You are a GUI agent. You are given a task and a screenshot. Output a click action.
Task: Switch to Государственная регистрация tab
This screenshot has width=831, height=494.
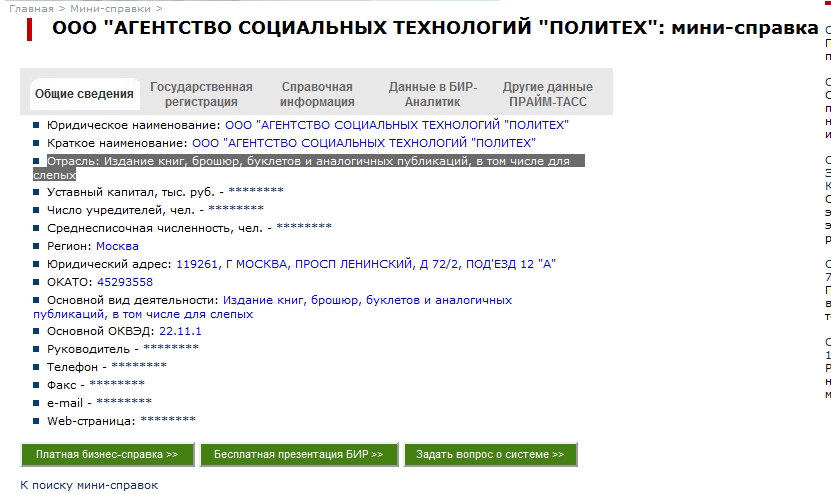pos(201,94)
